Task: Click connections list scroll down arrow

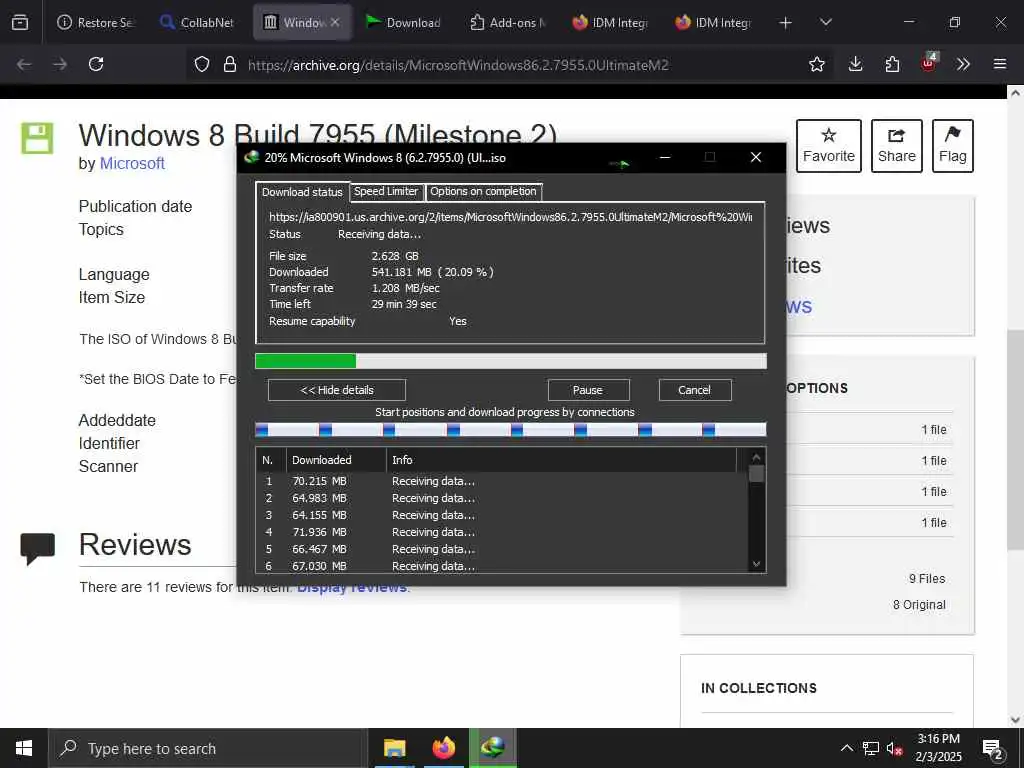Action: tap(756, 564)
